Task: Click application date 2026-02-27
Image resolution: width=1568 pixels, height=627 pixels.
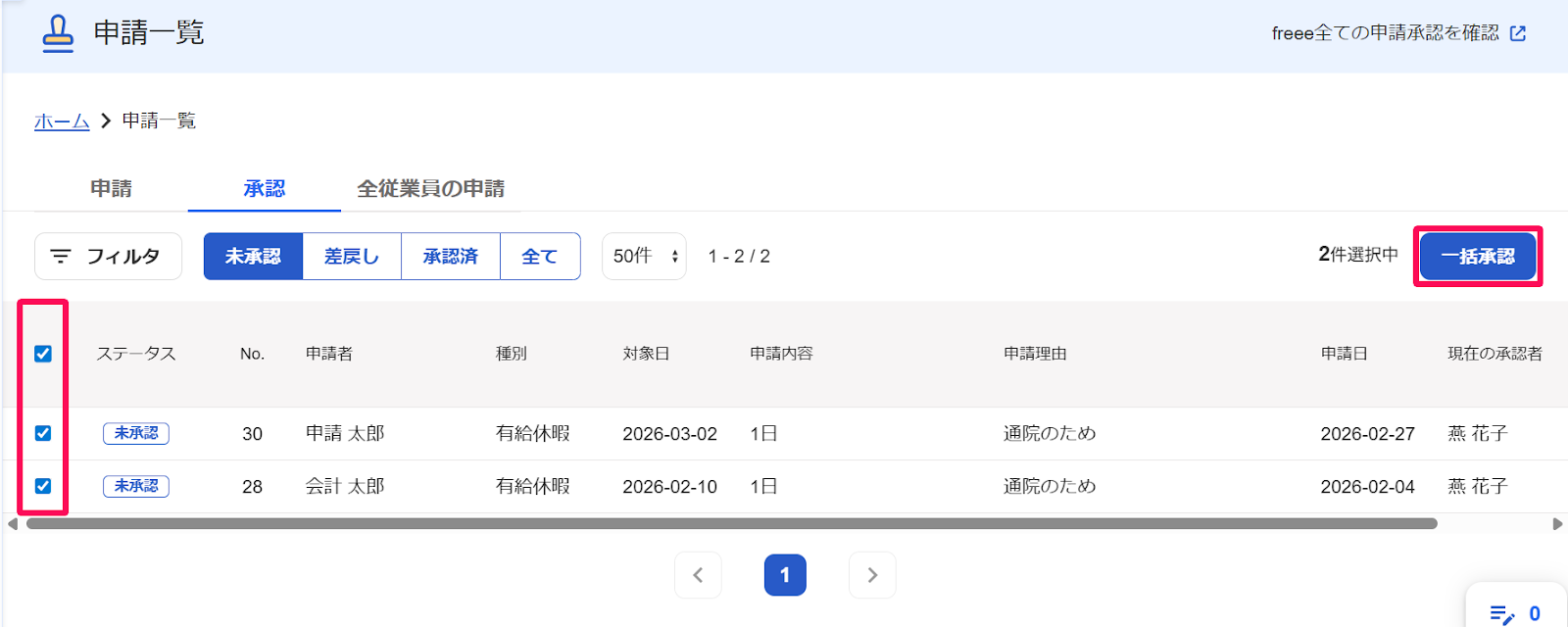Action: coord(1368,433)
